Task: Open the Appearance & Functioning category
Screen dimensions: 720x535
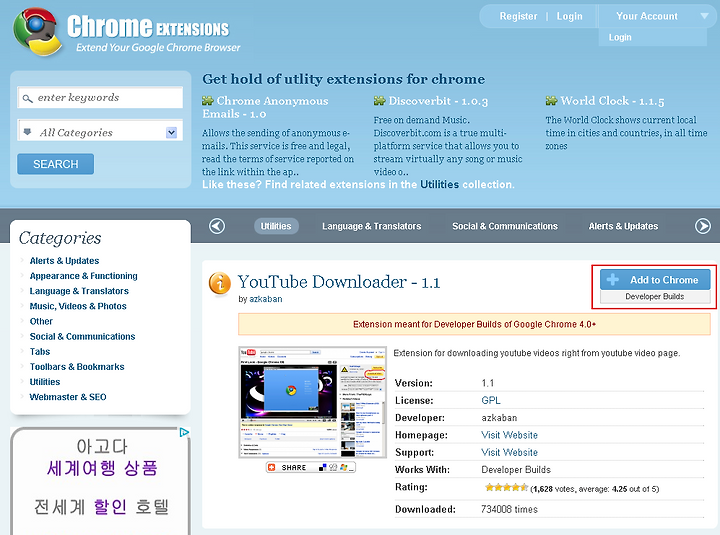Action: pyautogui.click(x=84, y=276)
